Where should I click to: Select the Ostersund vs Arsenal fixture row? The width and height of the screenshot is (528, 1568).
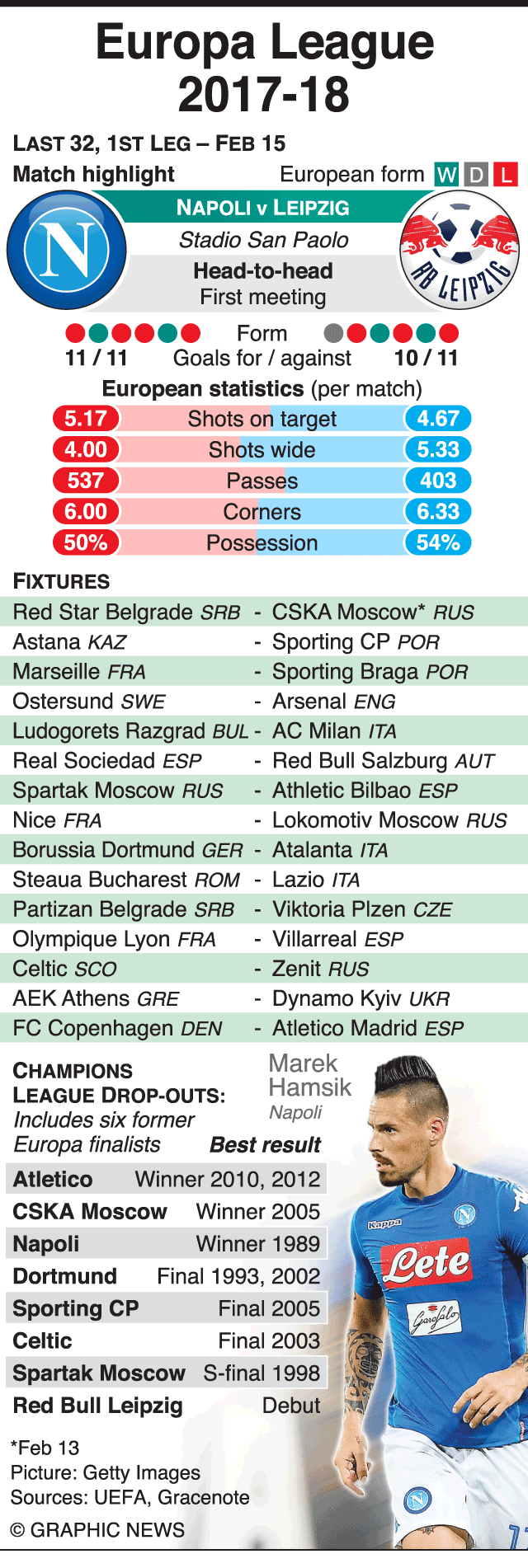tap(264, 702)
